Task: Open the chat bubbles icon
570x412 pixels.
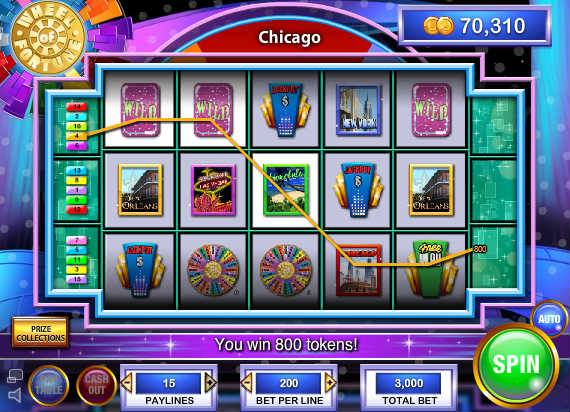Action: tap(15, 376)
